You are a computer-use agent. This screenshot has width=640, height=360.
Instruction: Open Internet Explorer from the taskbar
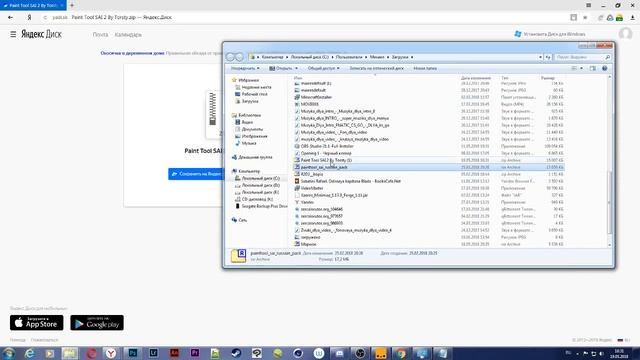click(29, 353)
